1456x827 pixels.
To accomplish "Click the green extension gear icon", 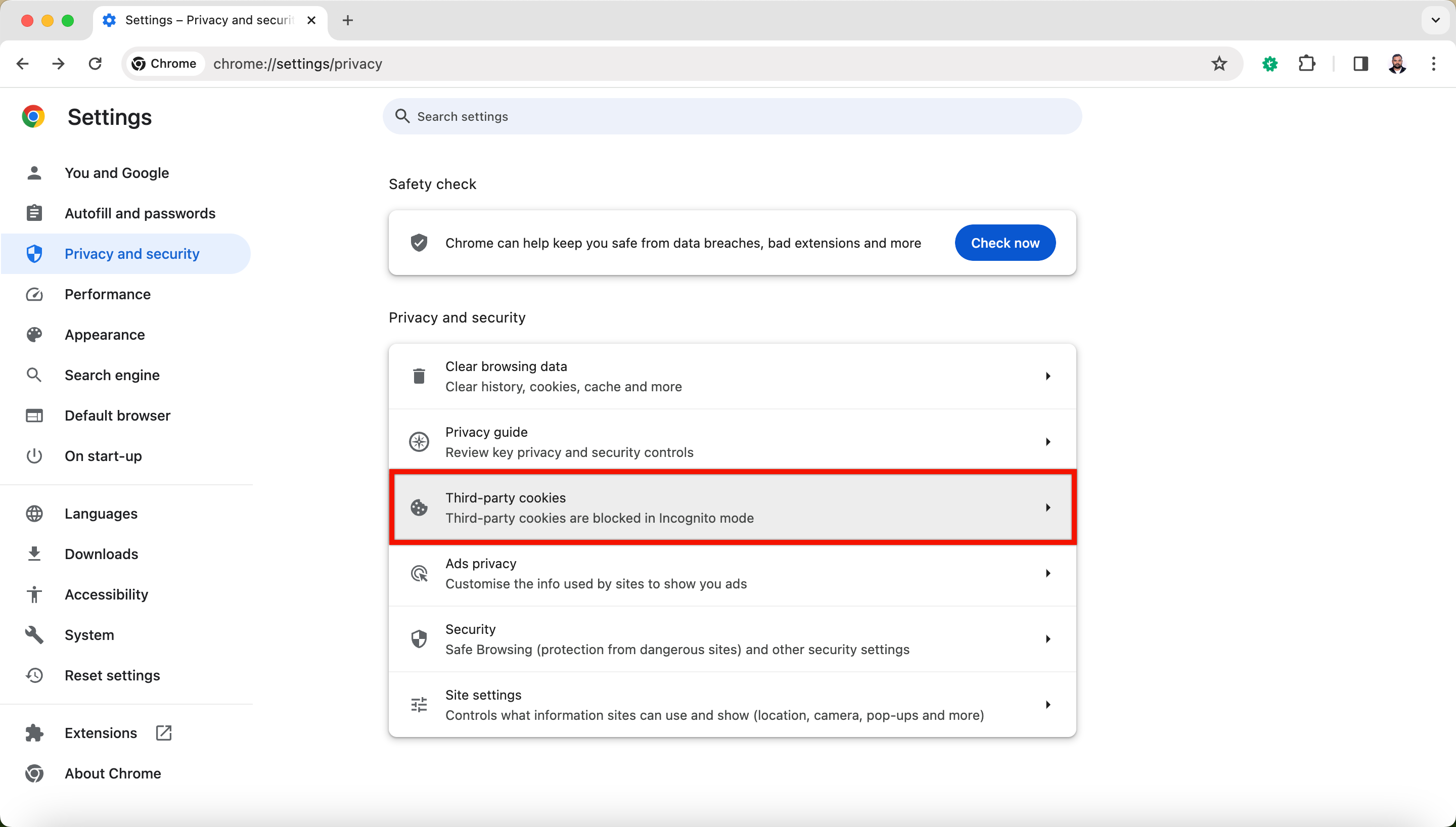I will click(1270, 64).
